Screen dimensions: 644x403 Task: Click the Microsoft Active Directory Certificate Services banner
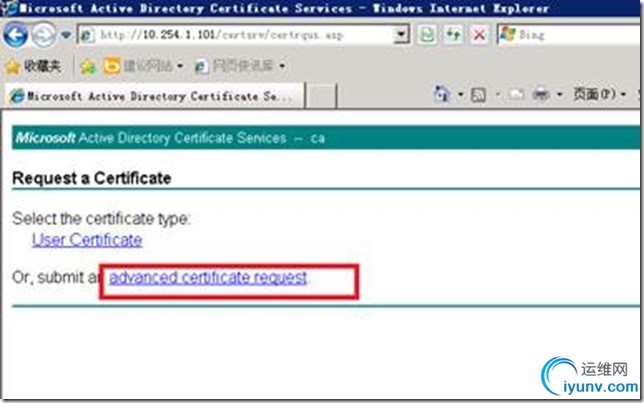coord(326,138)
